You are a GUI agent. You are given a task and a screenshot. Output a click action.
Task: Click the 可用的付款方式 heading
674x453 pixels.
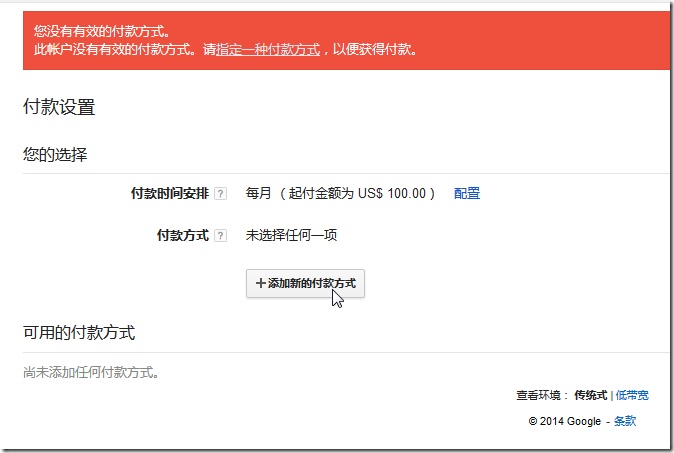pos(79,333)
